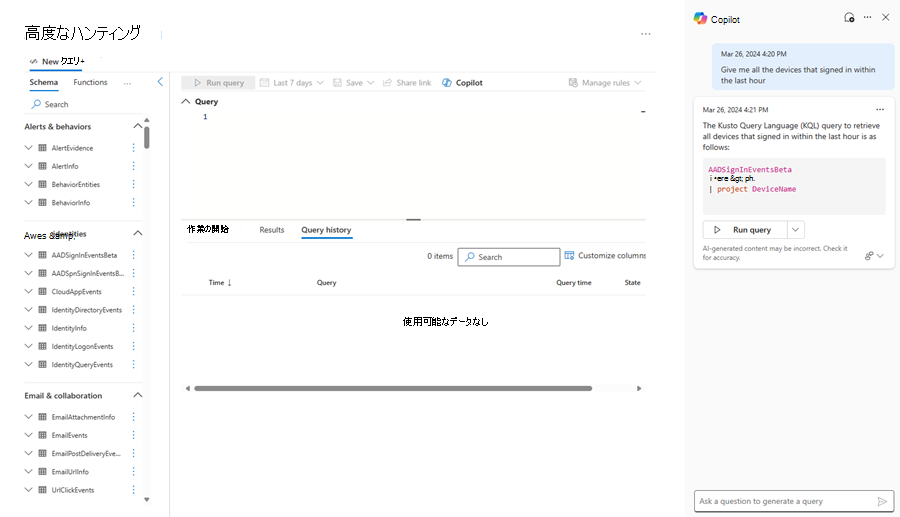Screen dimensions: 900x517
Task: Switch to the Results tab
Action: 271,230
